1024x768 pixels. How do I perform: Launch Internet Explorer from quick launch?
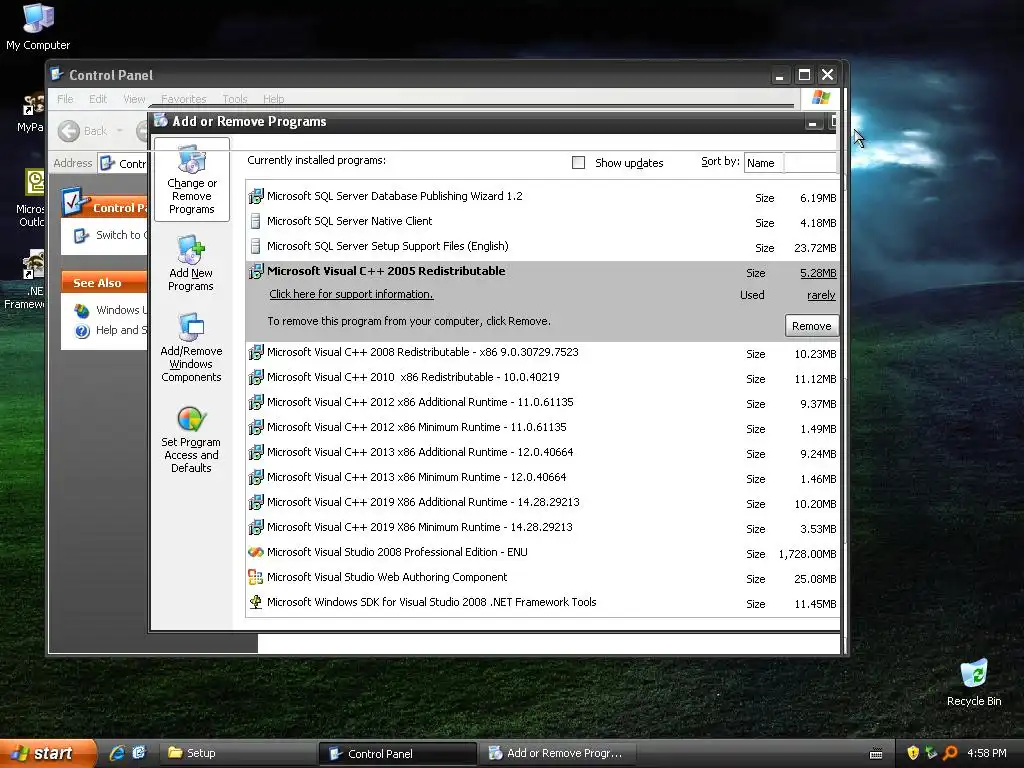point(118,753)
